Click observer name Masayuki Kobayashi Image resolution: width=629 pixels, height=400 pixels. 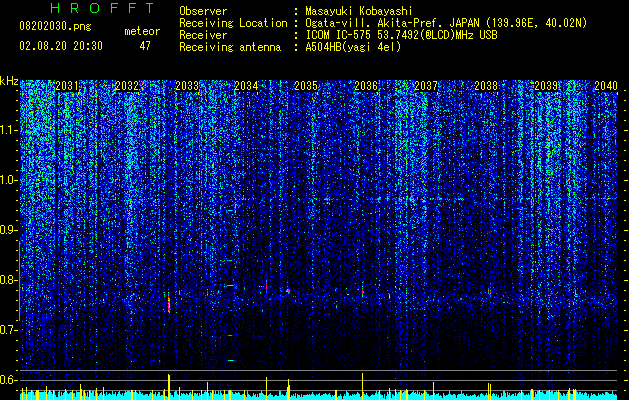tap(359, 11)
